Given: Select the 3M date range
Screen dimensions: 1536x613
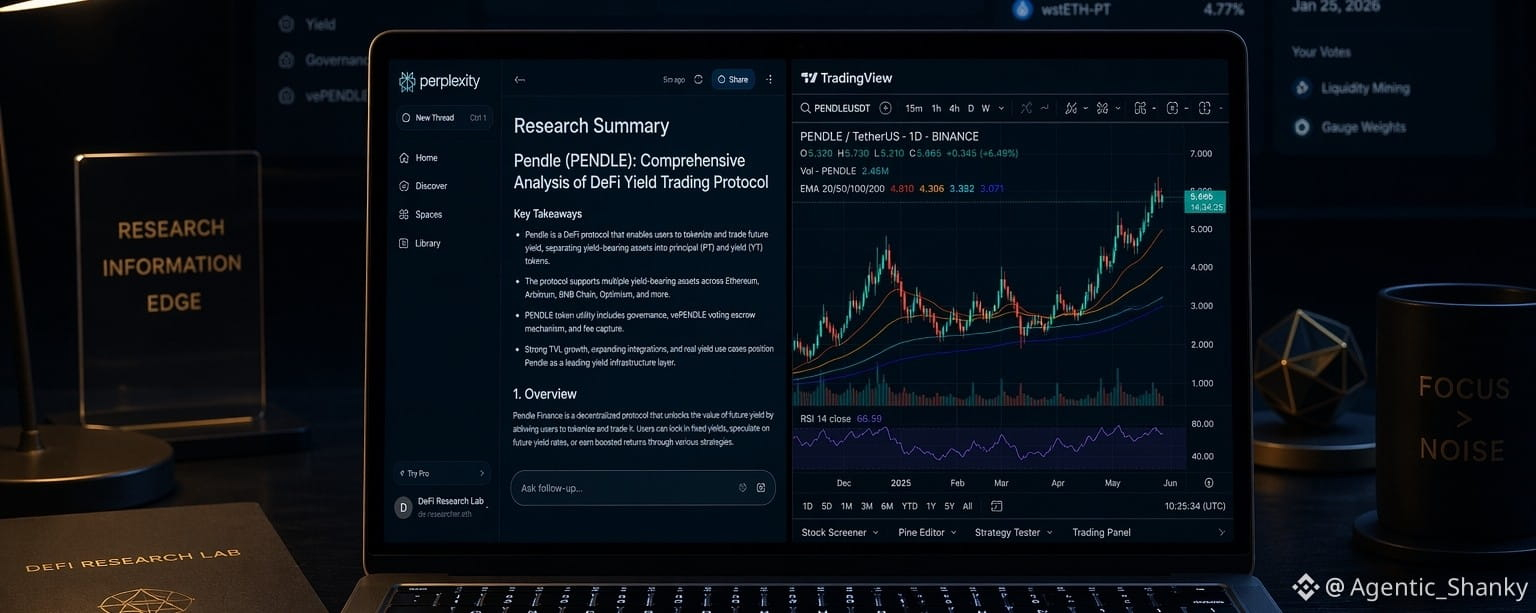Looking at the screenshot, I should [x=867, y=506].
